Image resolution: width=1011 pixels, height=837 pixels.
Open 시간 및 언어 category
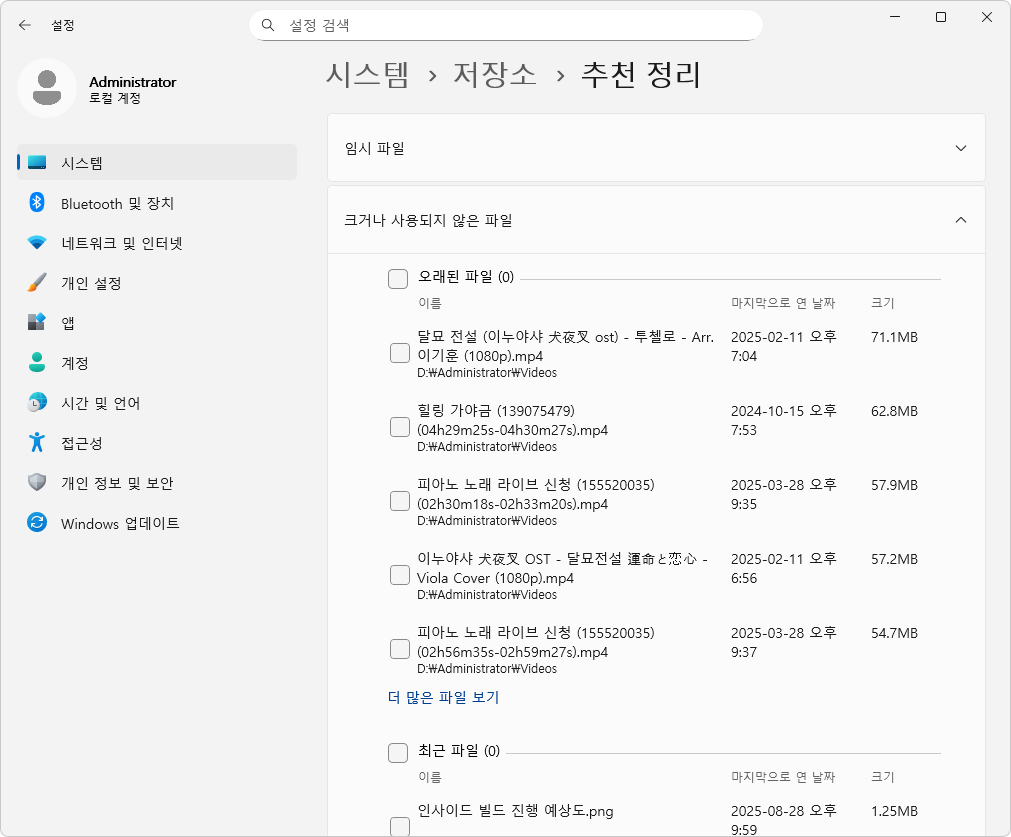pos(157,403)
